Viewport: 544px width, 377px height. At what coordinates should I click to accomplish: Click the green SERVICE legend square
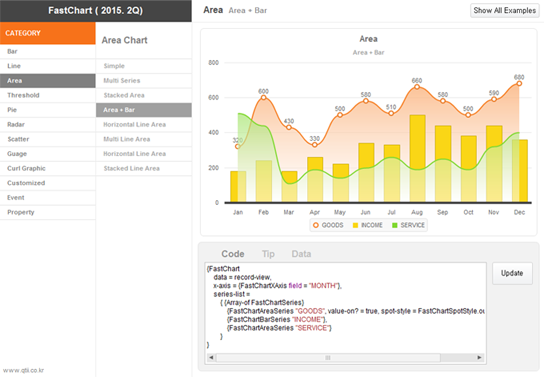point(394,225)
